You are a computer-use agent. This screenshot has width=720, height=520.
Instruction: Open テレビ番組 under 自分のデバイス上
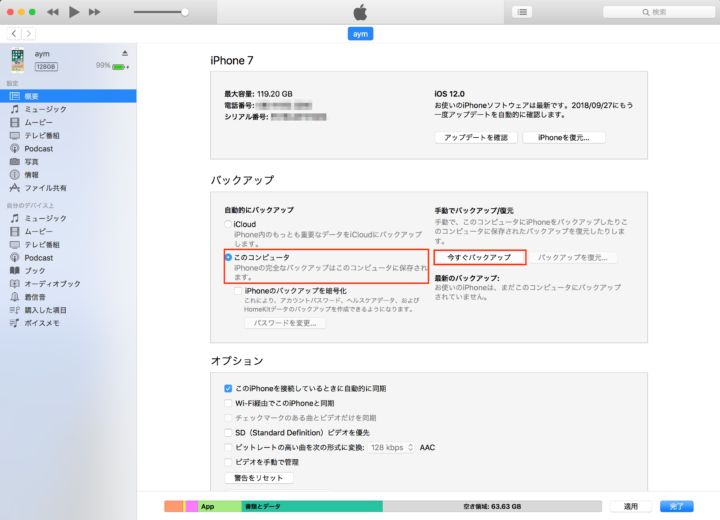pyautogui.click(x=68, y=244)
